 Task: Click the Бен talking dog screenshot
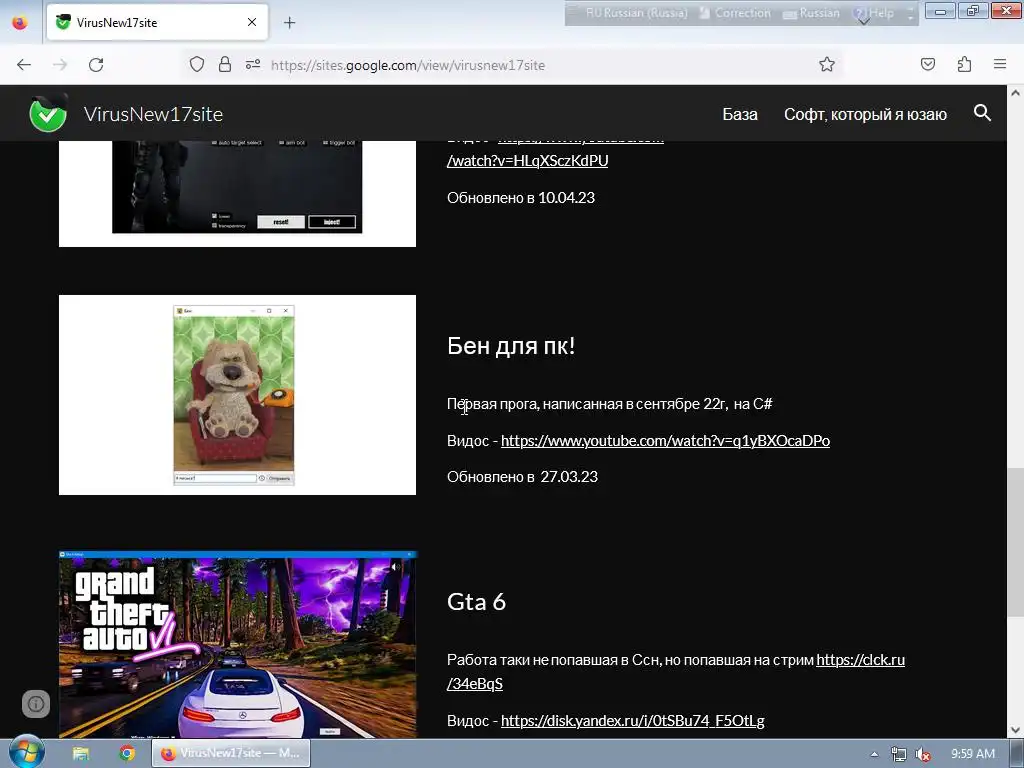237,394
